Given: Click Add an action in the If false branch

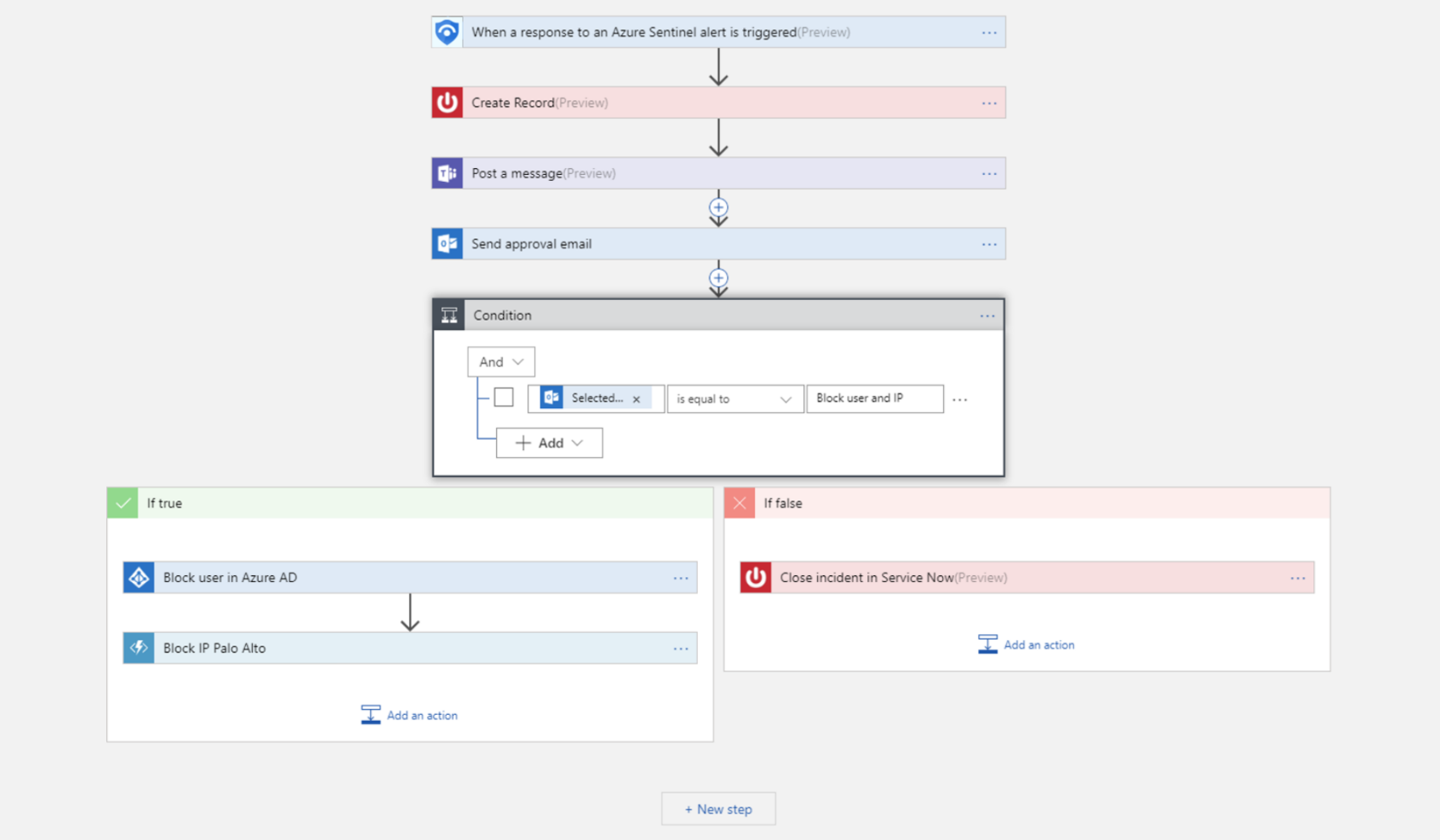Looking at the screenshot, I should [1026, 645].
